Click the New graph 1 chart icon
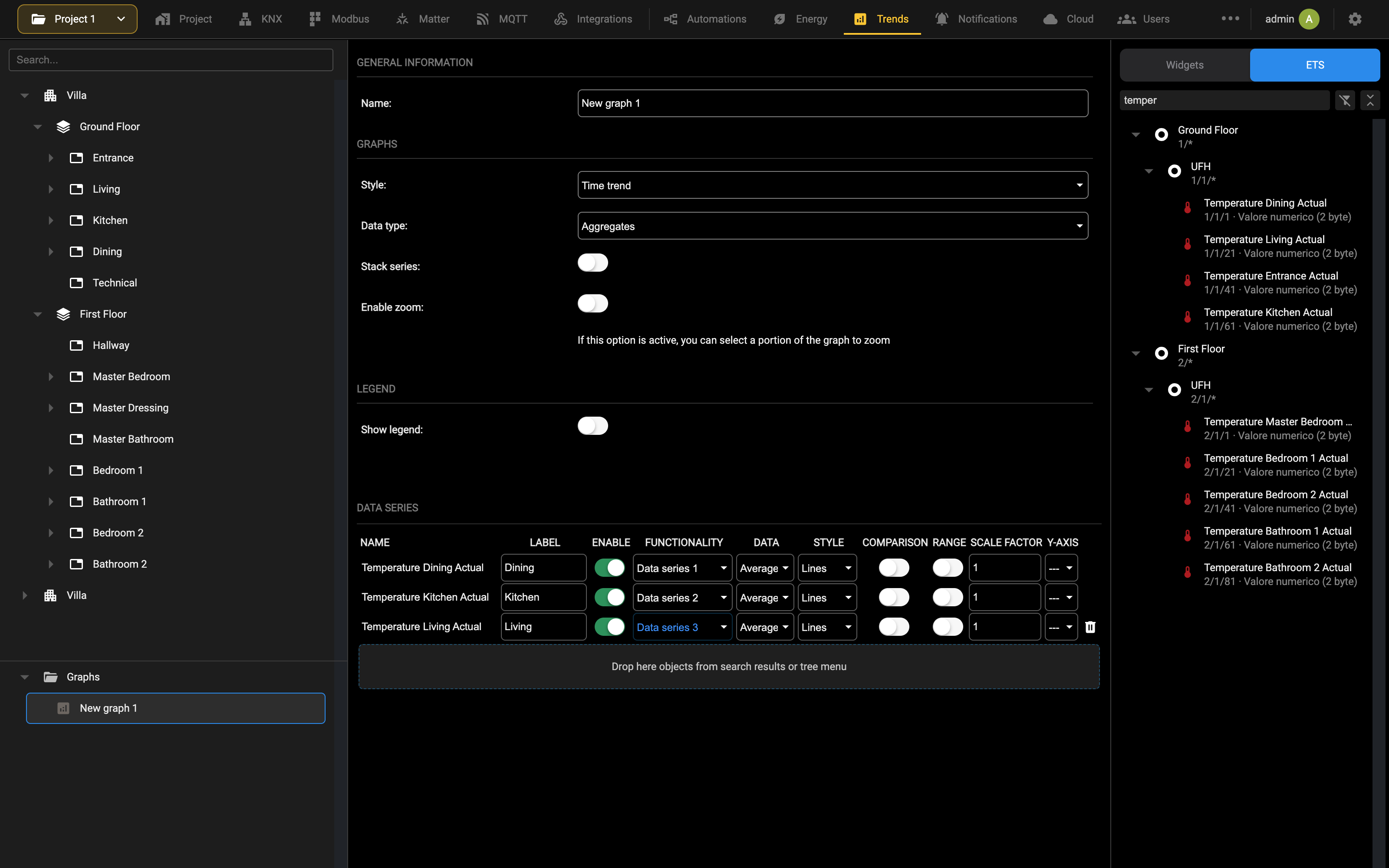This screenshot has width=1389, height=868. click(64, 708)
